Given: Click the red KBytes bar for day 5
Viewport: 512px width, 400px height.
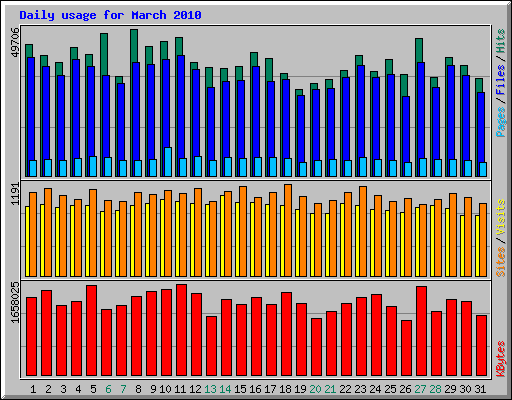Looking at the screenshot, I should (92, 331).
